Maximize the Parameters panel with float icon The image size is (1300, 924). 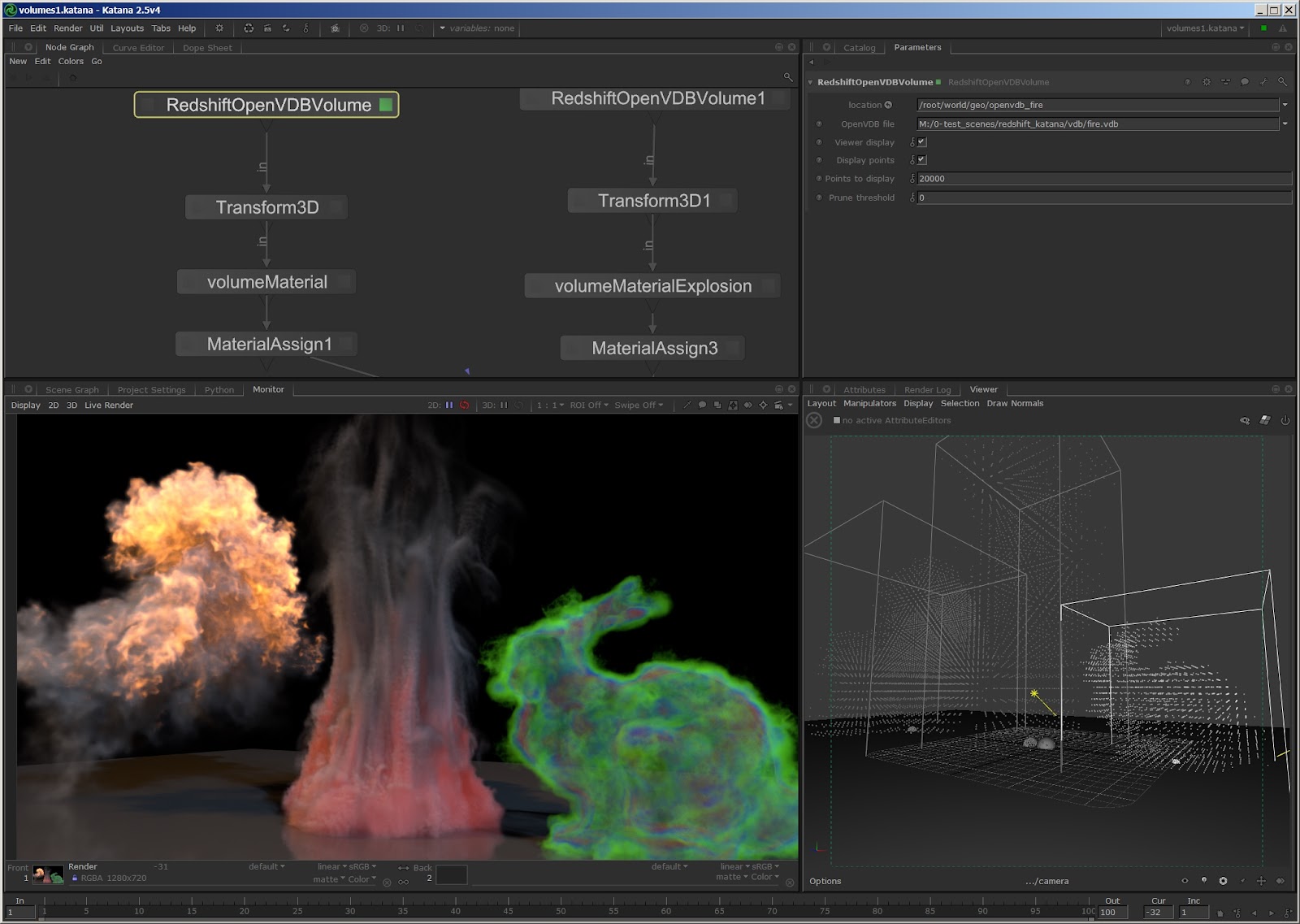coord(1276,47)
